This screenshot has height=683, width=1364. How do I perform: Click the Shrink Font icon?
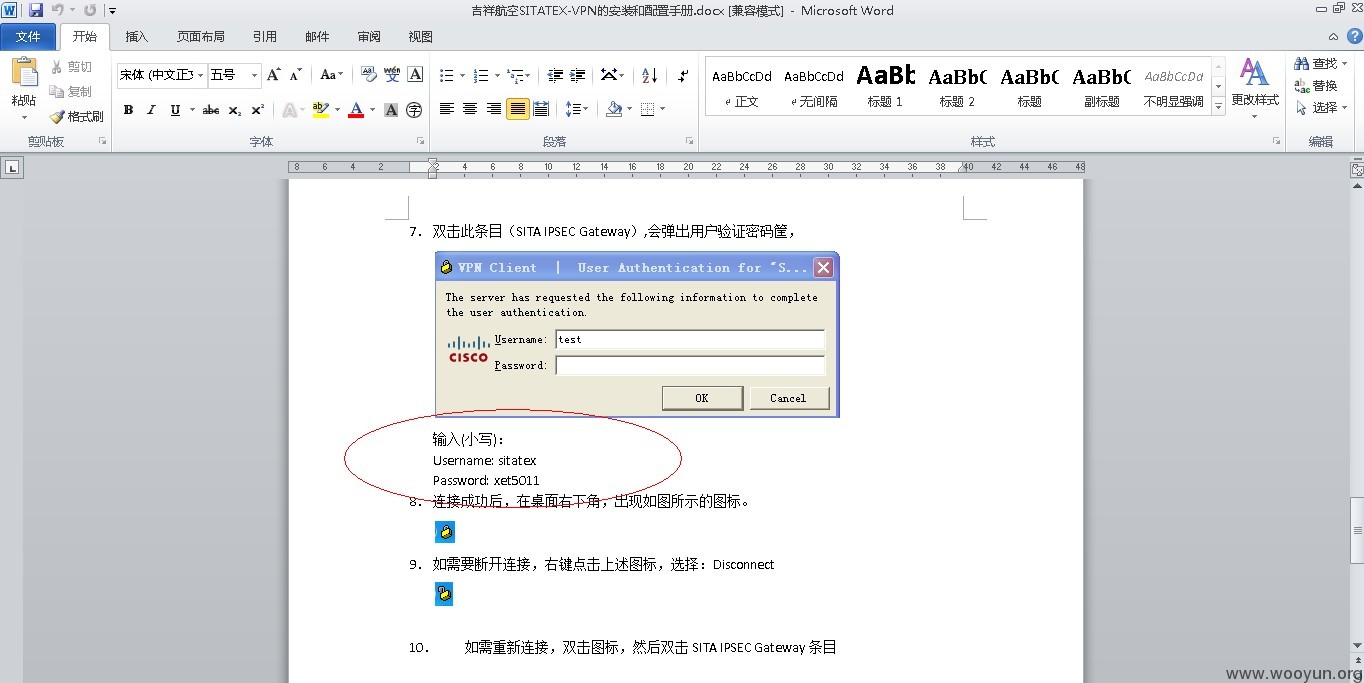click(x=296, y=75)
